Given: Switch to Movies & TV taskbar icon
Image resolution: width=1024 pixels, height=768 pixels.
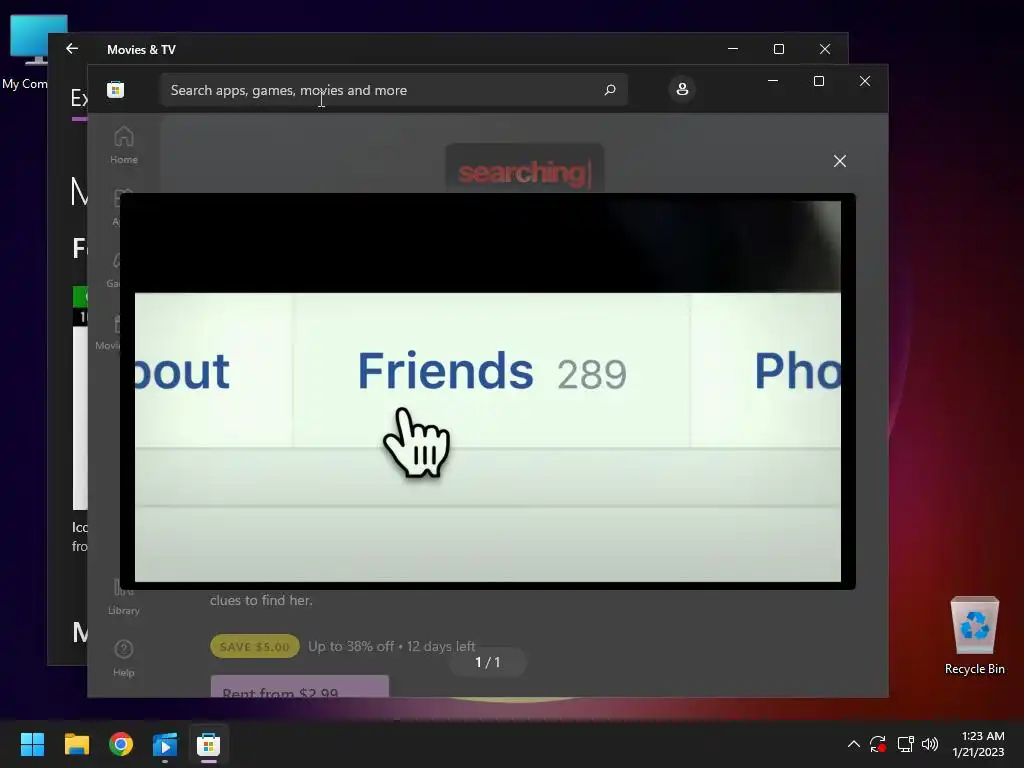Looking at the screenshot, I should [x=165, y=744].
